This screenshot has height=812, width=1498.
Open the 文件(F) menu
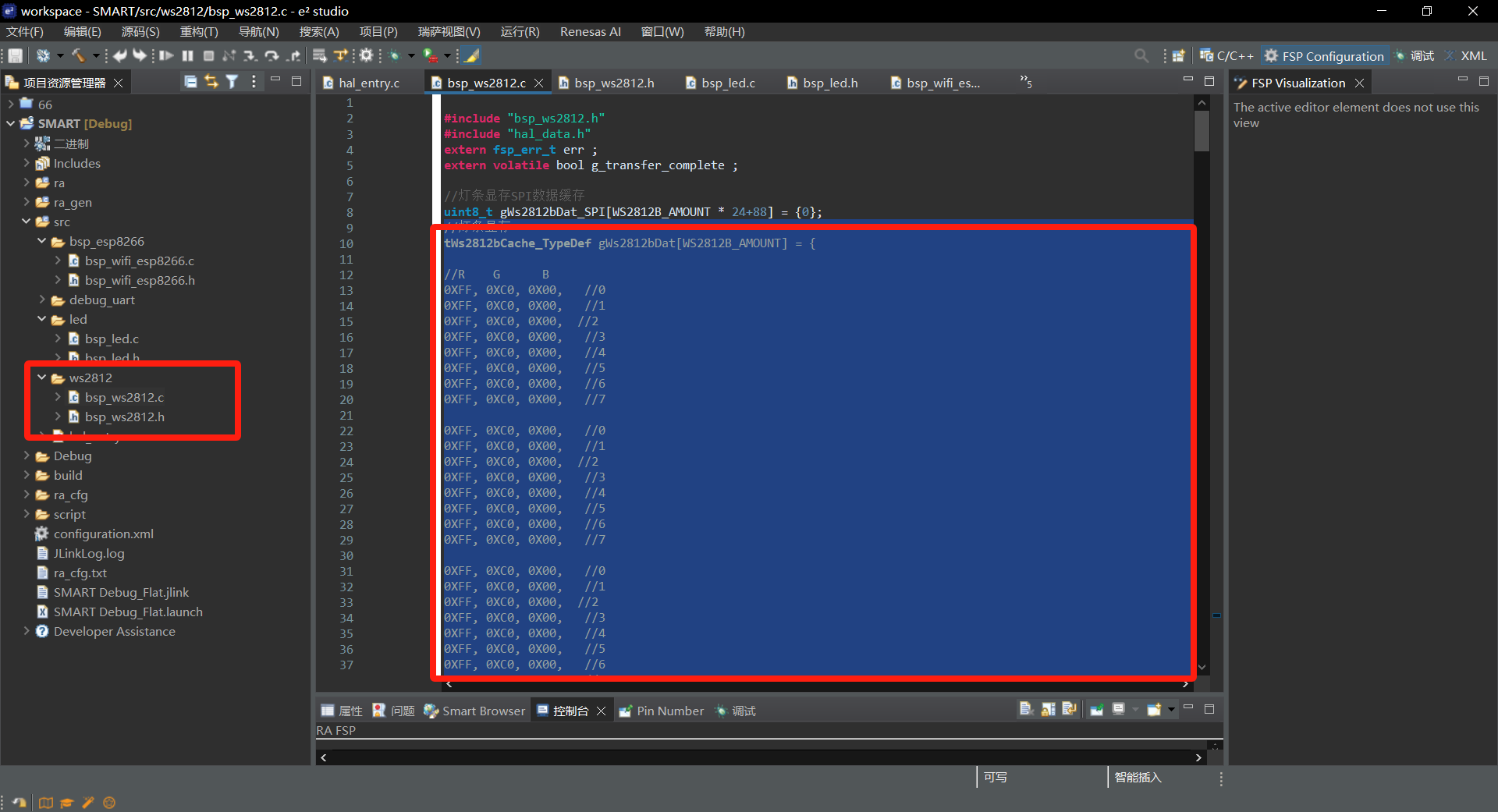pyautogui.click(x=25, y=32)
